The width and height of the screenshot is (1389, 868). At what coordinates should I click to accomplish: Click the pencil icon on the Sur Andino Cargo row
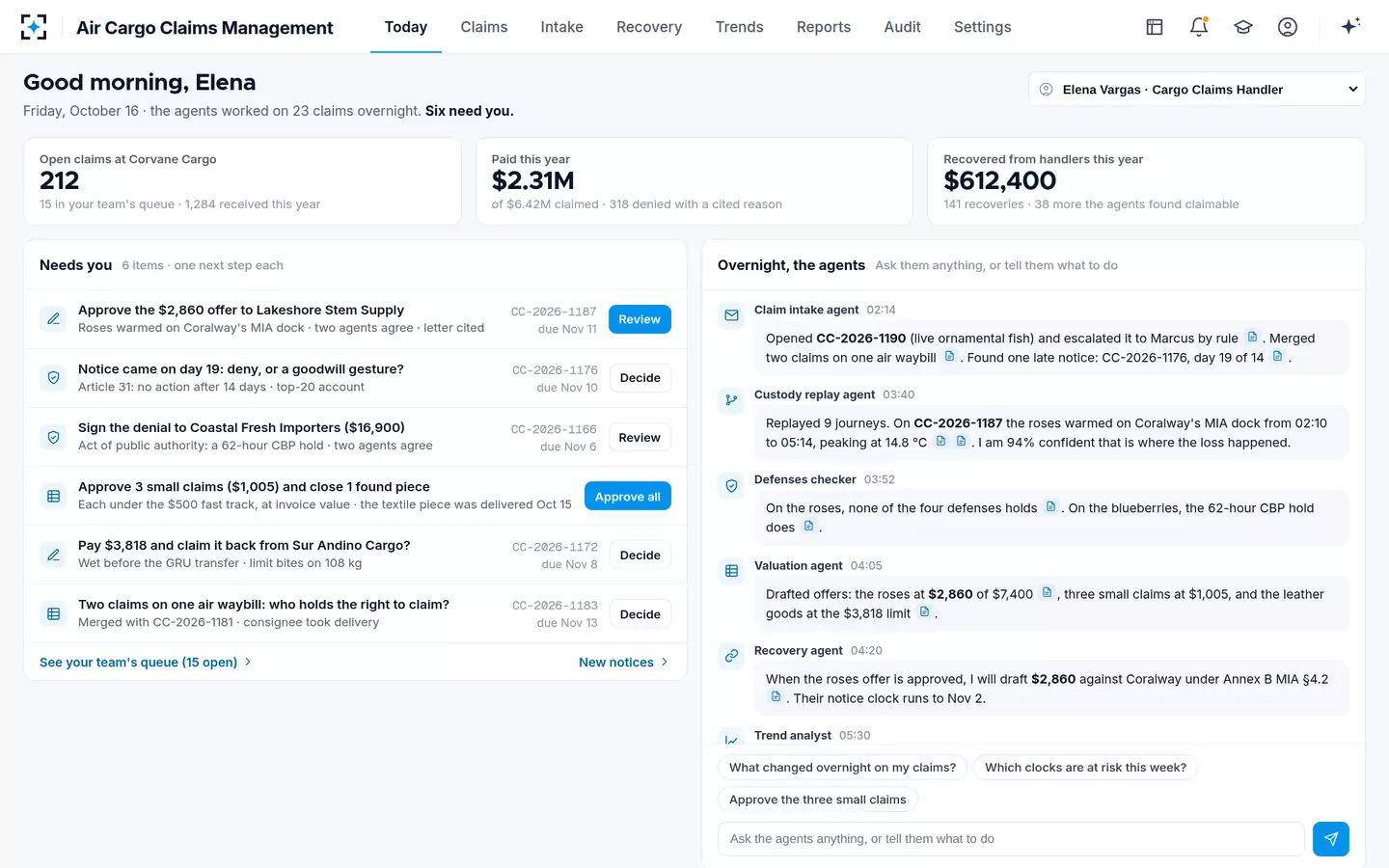pyautogui.click(x=54, y=555)
